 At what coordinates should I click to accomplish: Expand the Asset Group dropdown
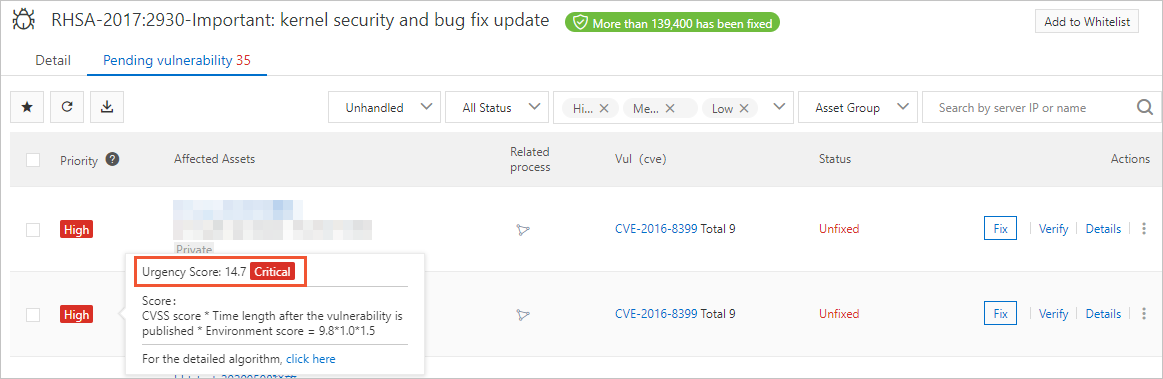[x=857, y=108]
